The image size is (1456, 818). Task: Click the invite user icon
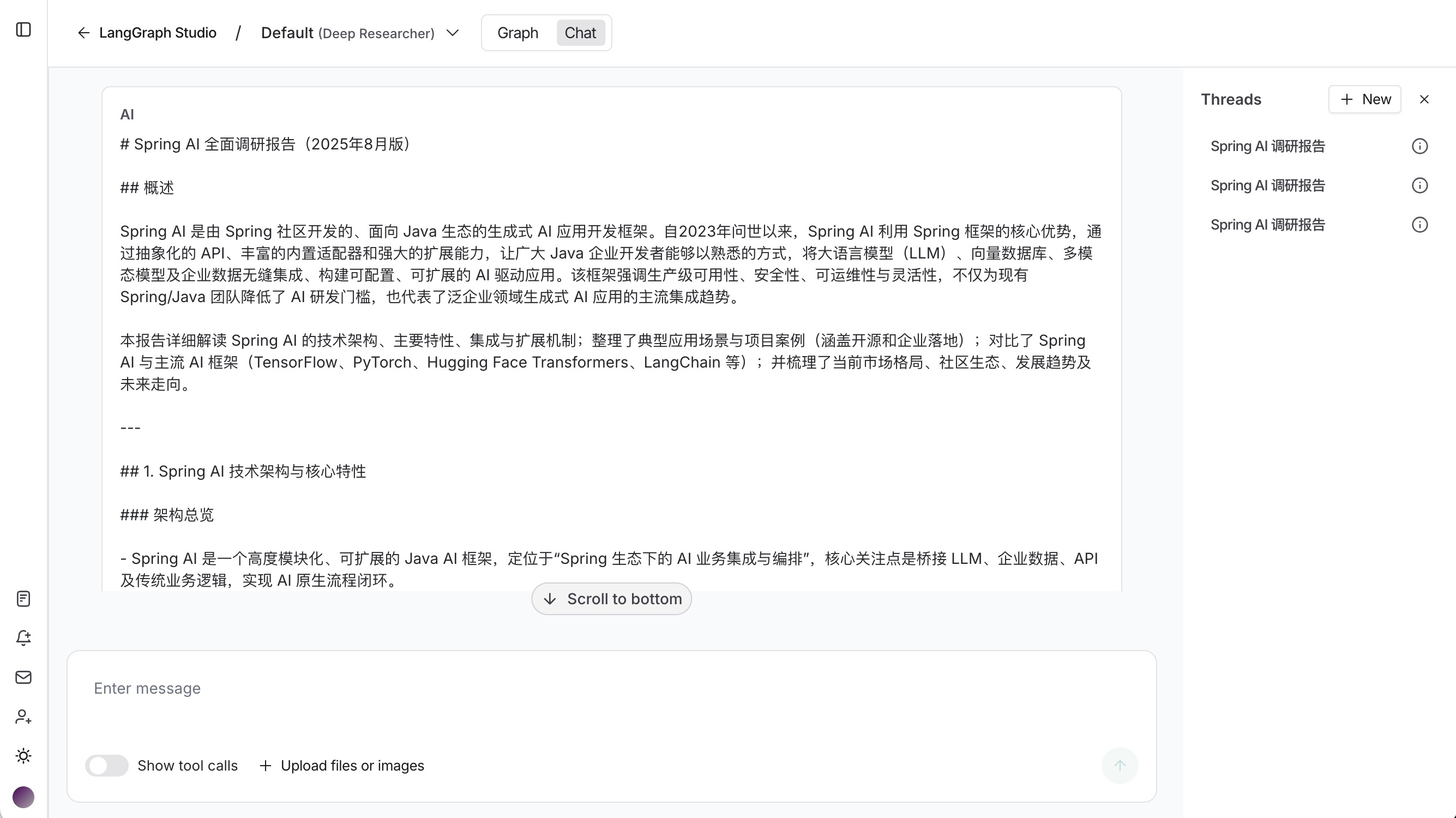pyautogui.click(x=23, y=717)
